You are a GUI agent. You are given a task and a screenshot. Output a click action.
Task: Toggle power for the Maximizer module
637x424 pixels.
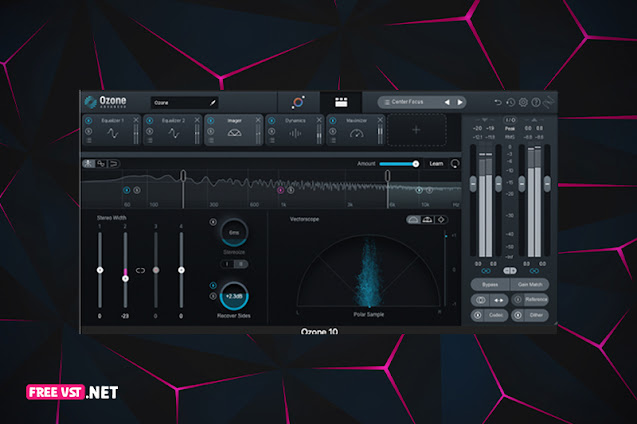[x=332, y=121]
